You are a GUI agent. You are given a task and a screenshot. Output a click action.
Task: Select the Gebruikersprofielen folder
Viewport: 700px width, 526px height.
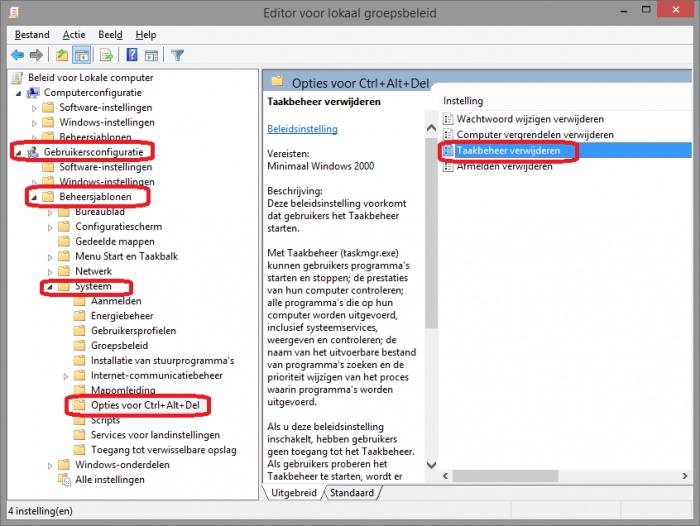pyautogui.click(x=133, y=331)
